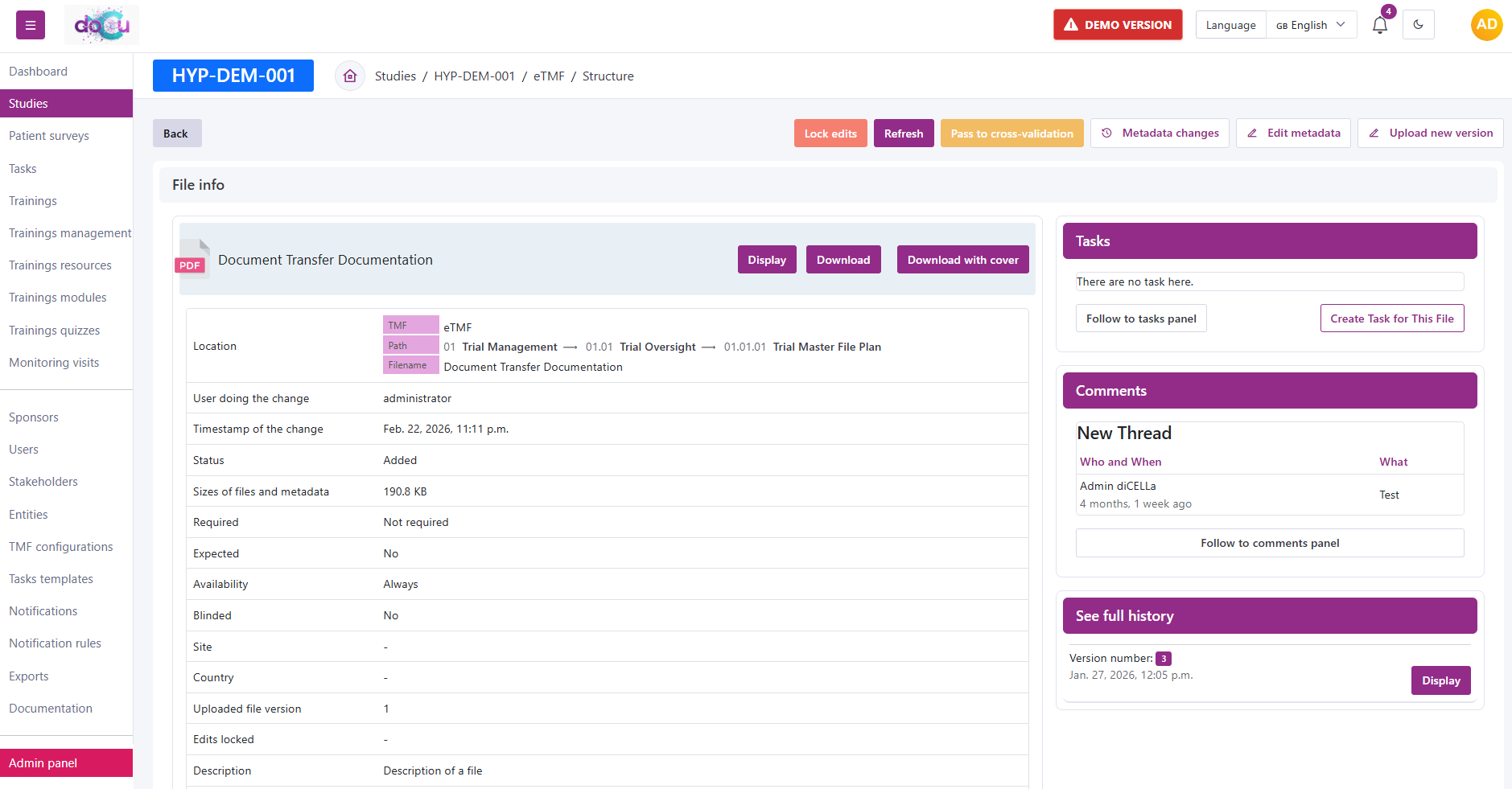Click the home breadcrumb icon
1512x789 pixels.
[350, 76]
